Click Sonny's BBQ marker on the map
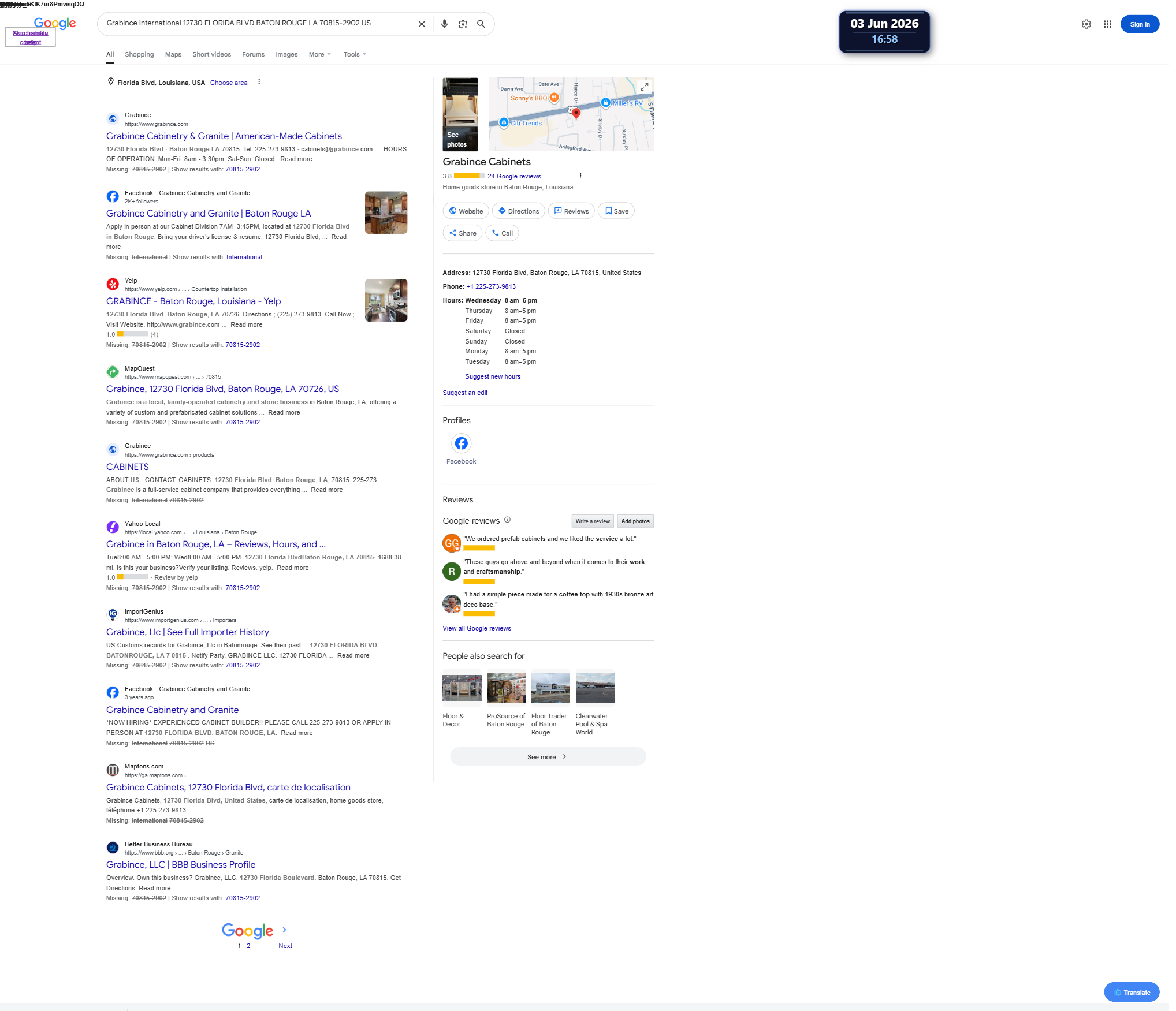Image resolution: width=1176 pixels, height=1011 pixels. (554, 98)
